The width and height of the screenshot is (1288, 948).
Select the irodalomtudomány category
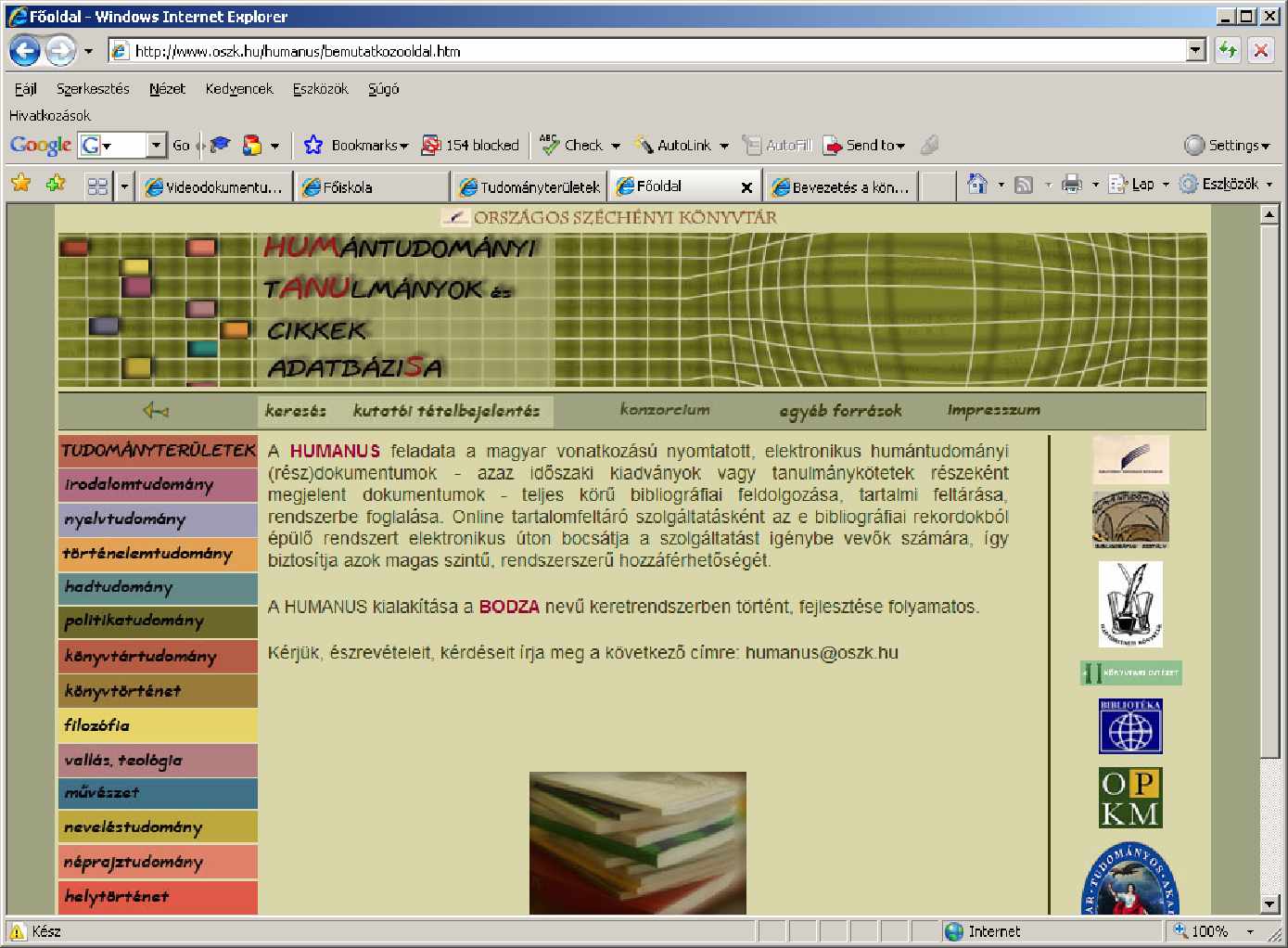point(158,484)
